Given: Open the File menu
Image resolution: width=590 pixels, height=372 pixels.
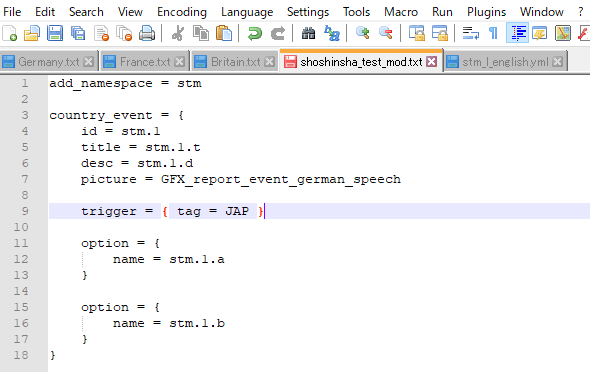Looking at the screenshot, I should pyautogui.click(x=12, y=12).
